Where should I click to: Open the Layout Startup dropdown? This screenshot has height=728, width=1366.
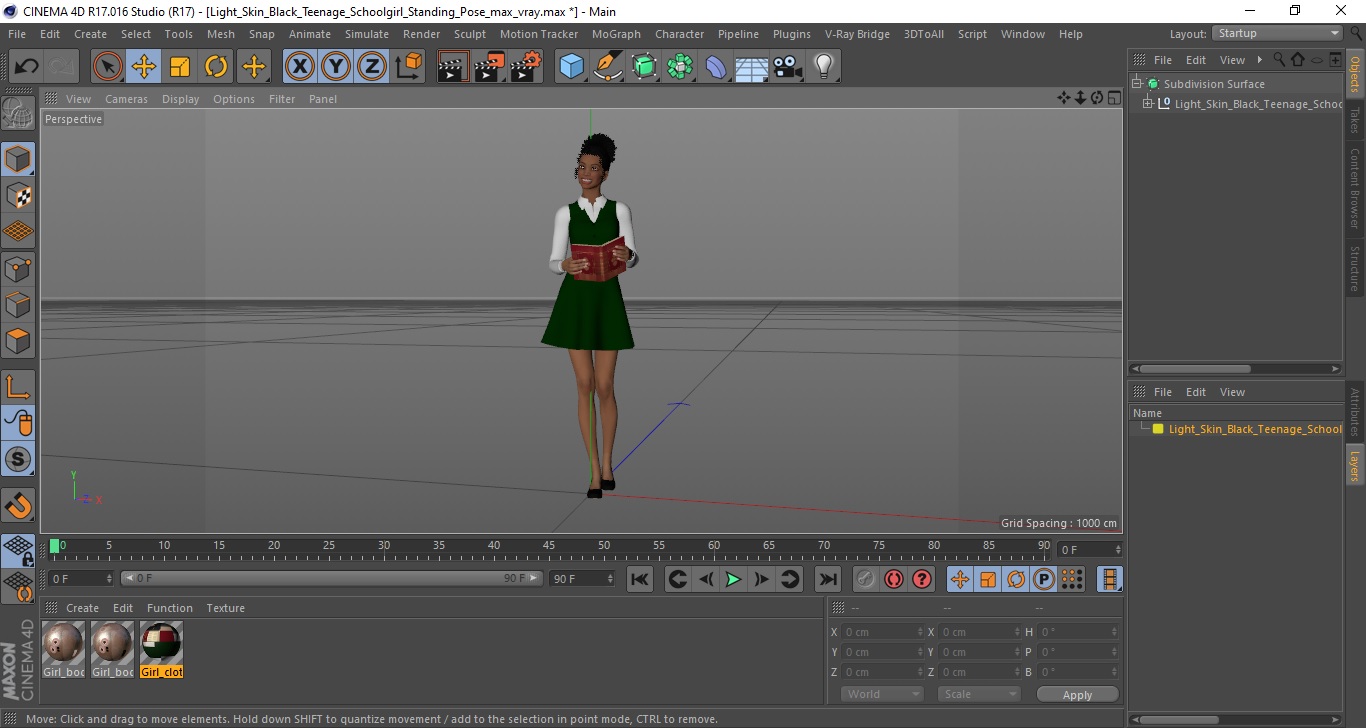point(1277,33)
